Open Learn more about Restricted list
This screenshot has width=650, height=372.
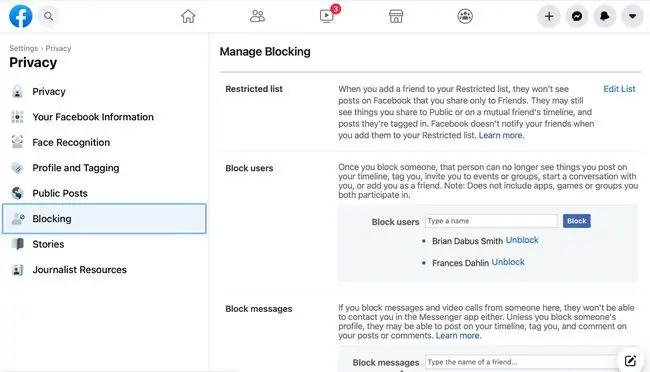pyautogui.click(x=500, y=135)
